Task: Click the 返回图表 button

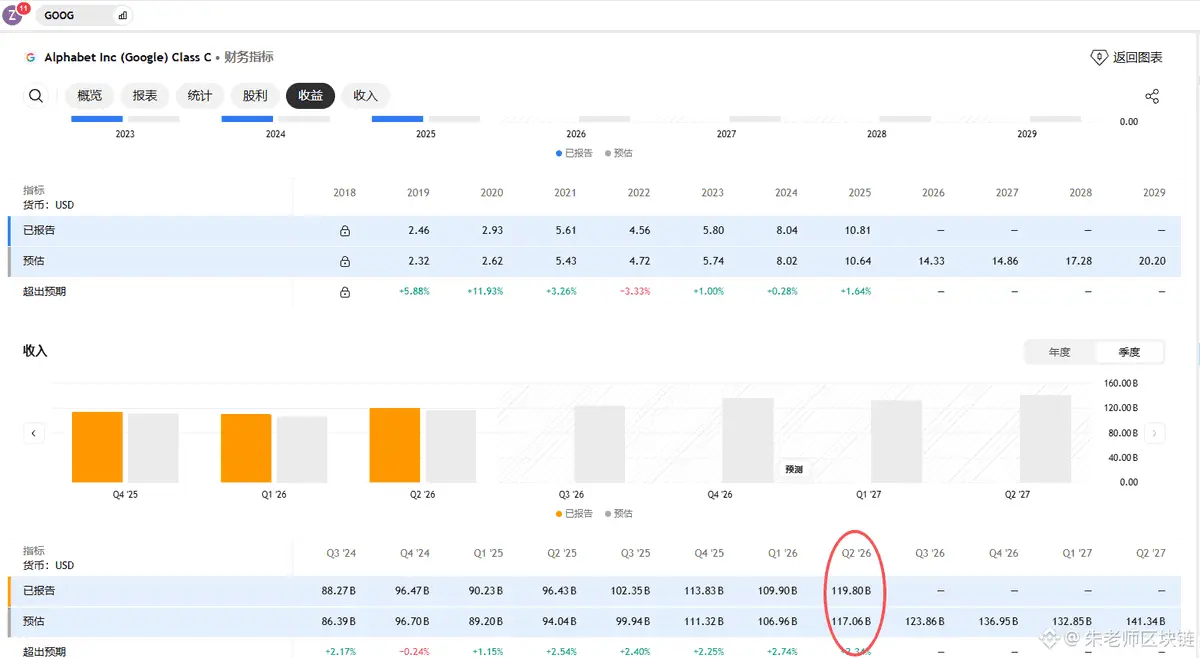Action: [x=1126, y=58]
